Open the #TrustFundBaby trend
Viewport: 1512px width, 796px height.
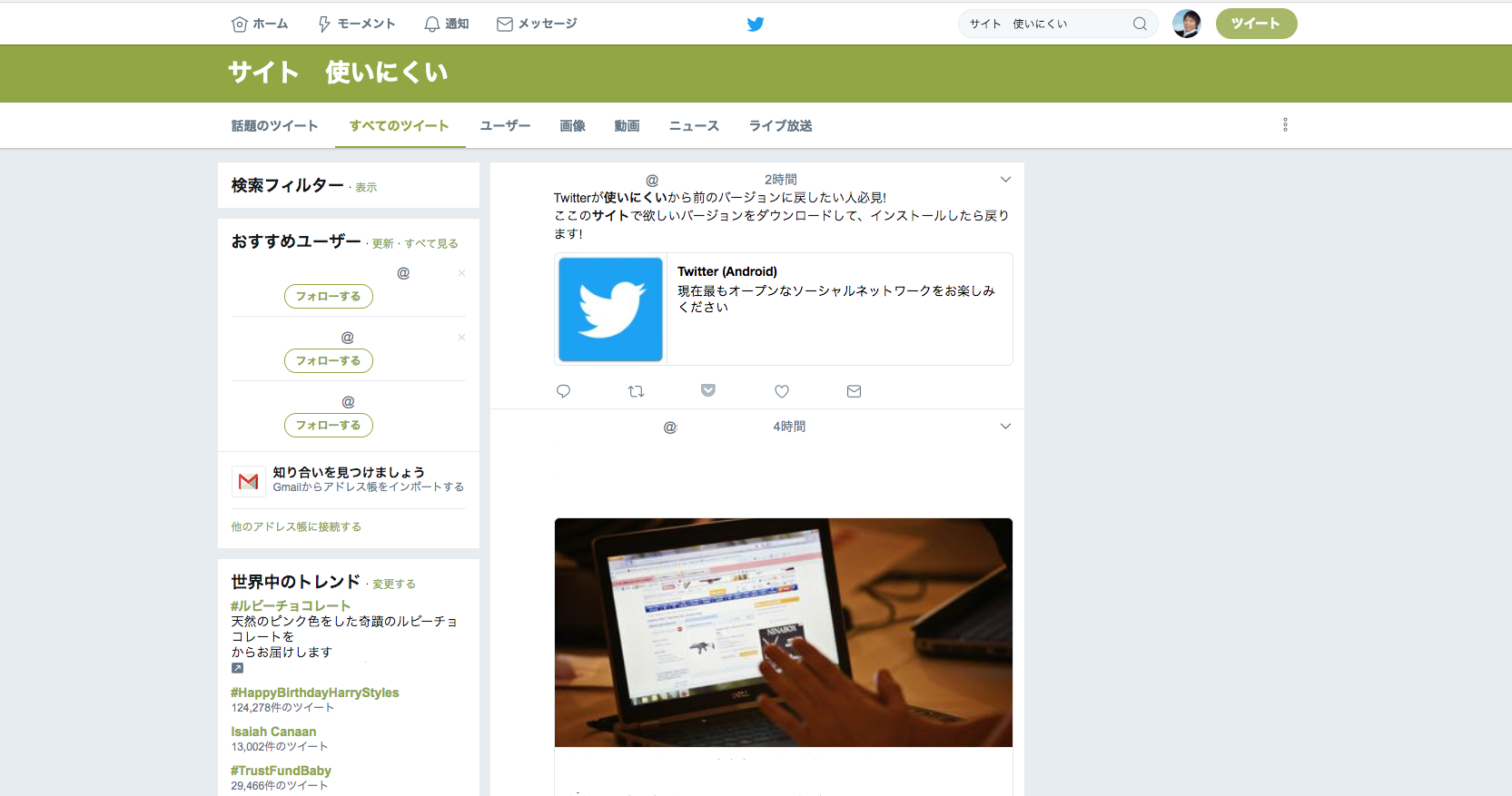(281, 771)
